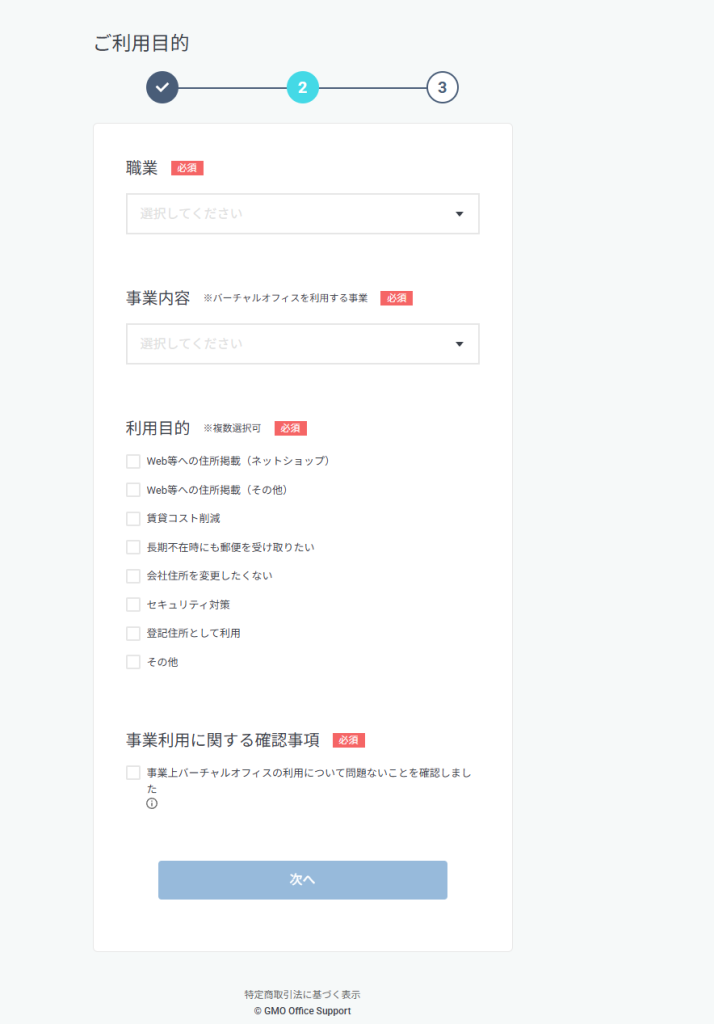714x1024 pixels.
Task: Confirm the 事業上バーチャルオフィス利用 agreement checkbox
Action: [x=133, y=773]
